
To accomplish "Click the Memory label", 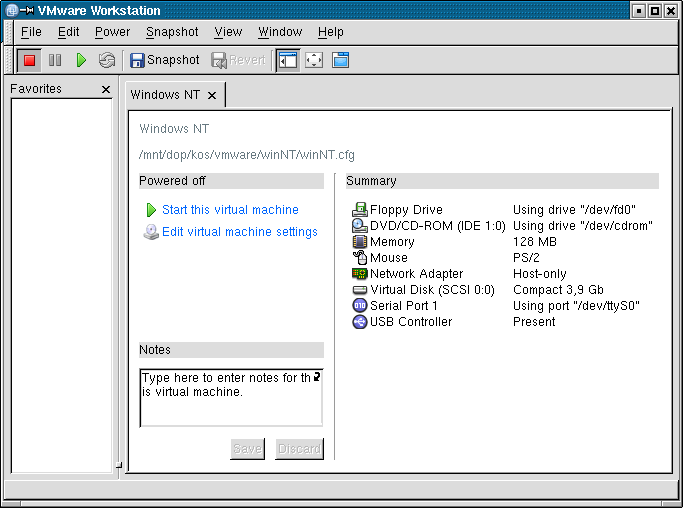I will point(392,242).
